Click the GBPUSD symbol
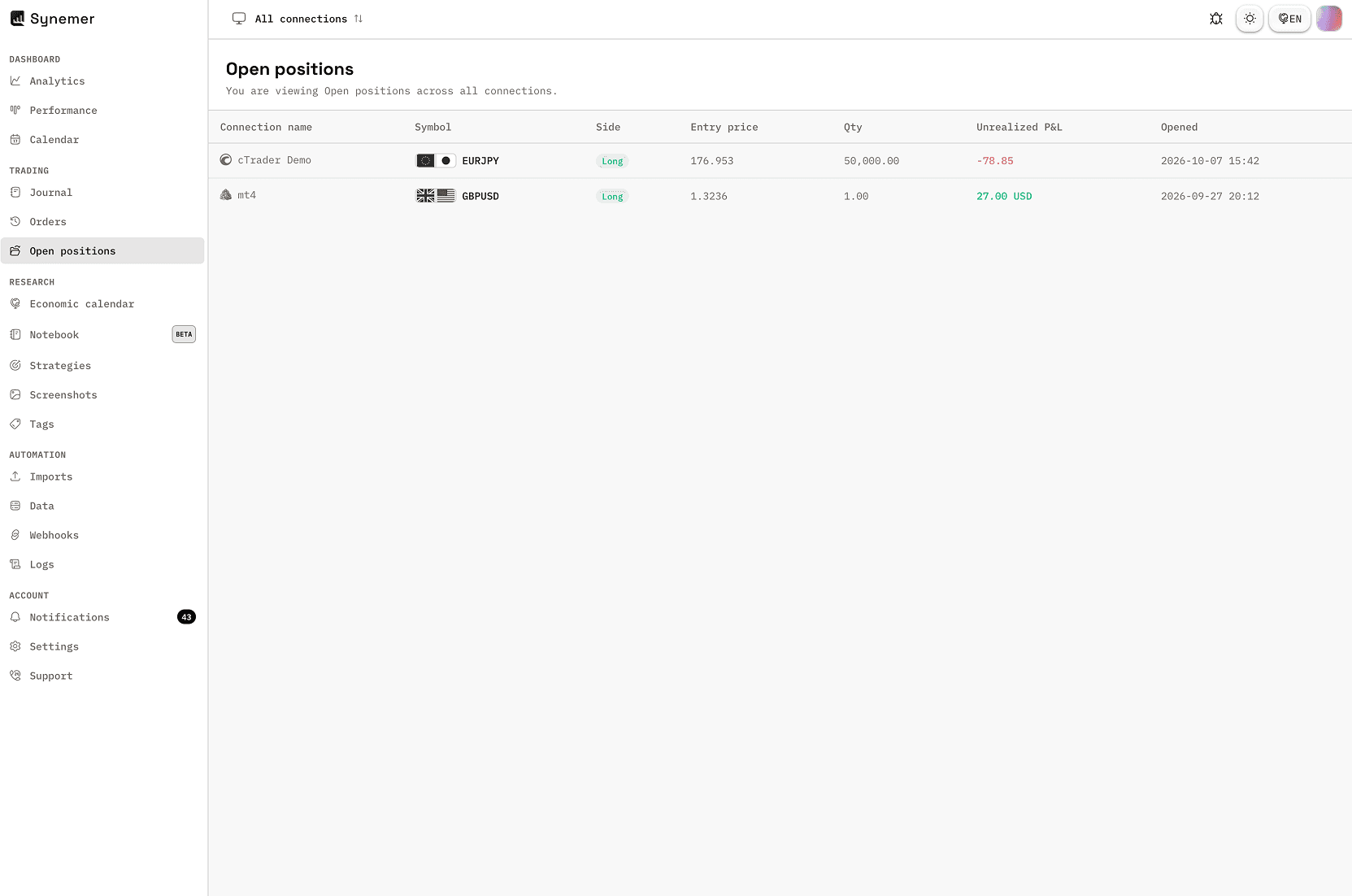Viewport: 1352px width, 896px height. click(480, 196)
